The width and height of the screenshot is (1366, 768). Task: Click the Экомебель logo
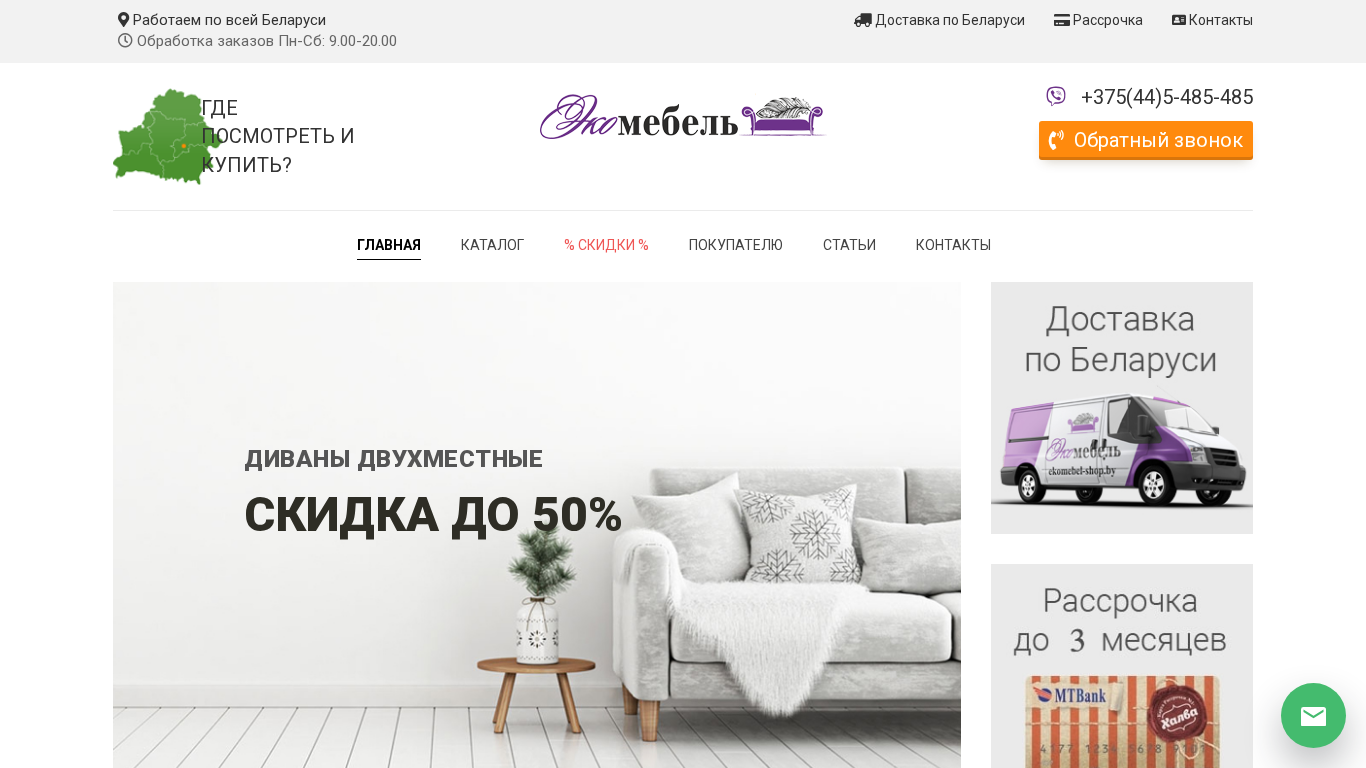(683, 117)
